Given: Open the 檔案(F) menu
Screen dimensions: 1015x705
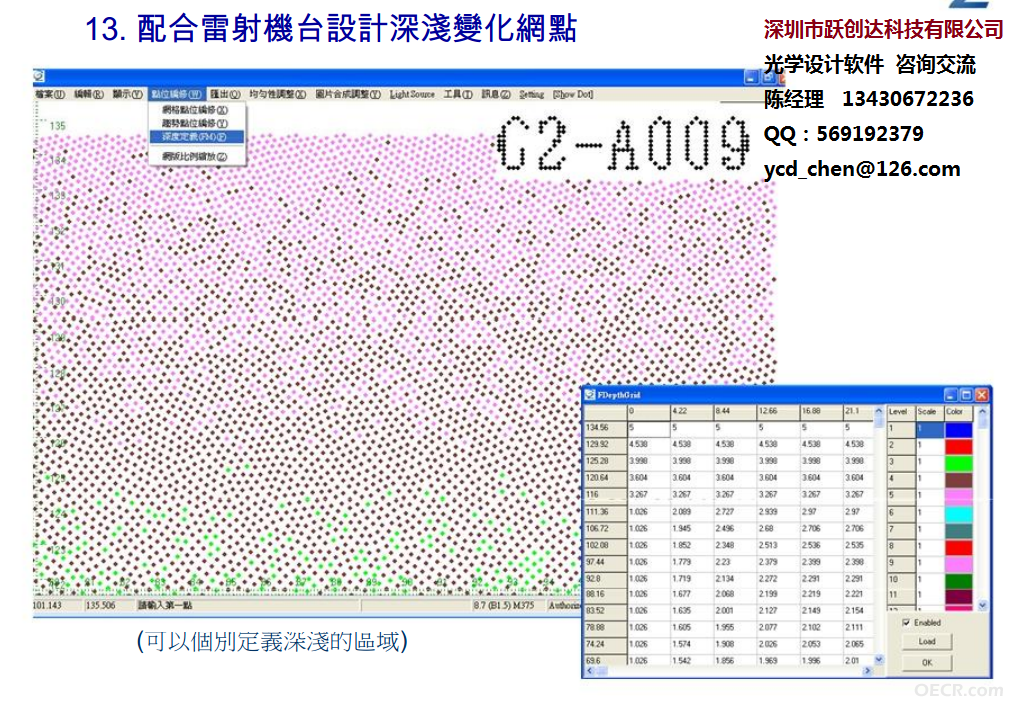Looking at the screenshot, I should click(50, 95).
